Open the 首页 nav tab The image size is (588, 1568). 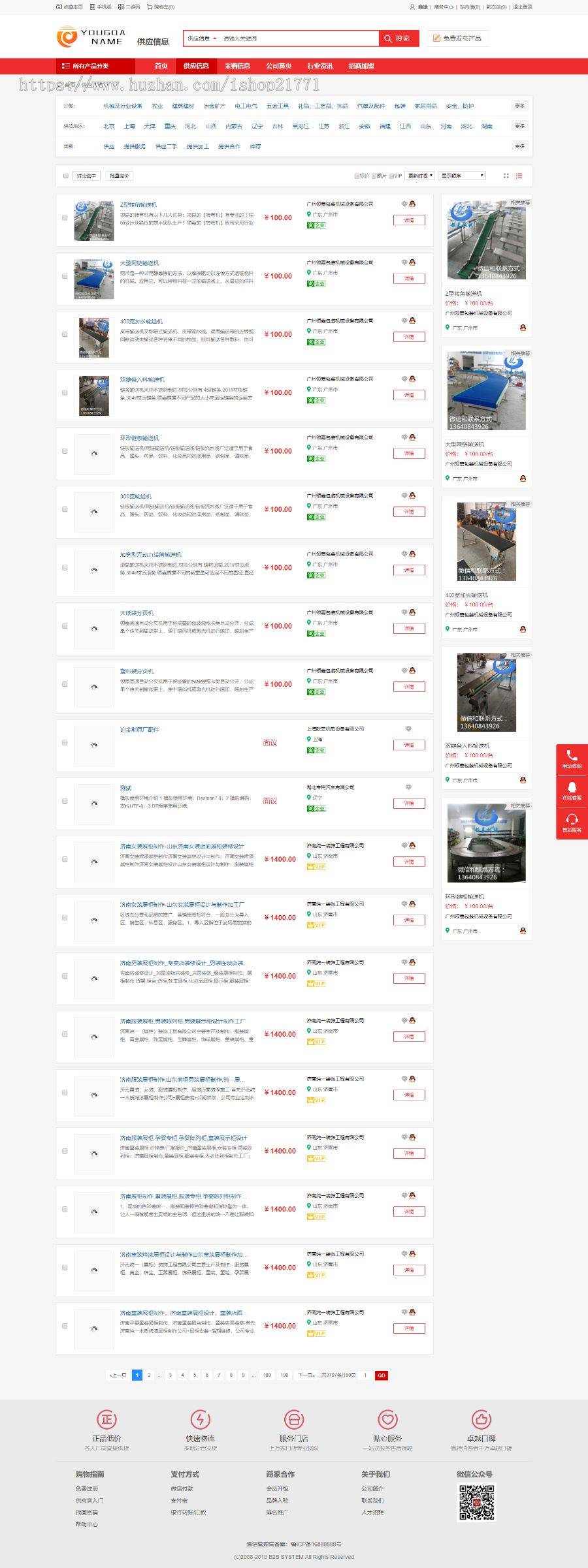[161, 66]
